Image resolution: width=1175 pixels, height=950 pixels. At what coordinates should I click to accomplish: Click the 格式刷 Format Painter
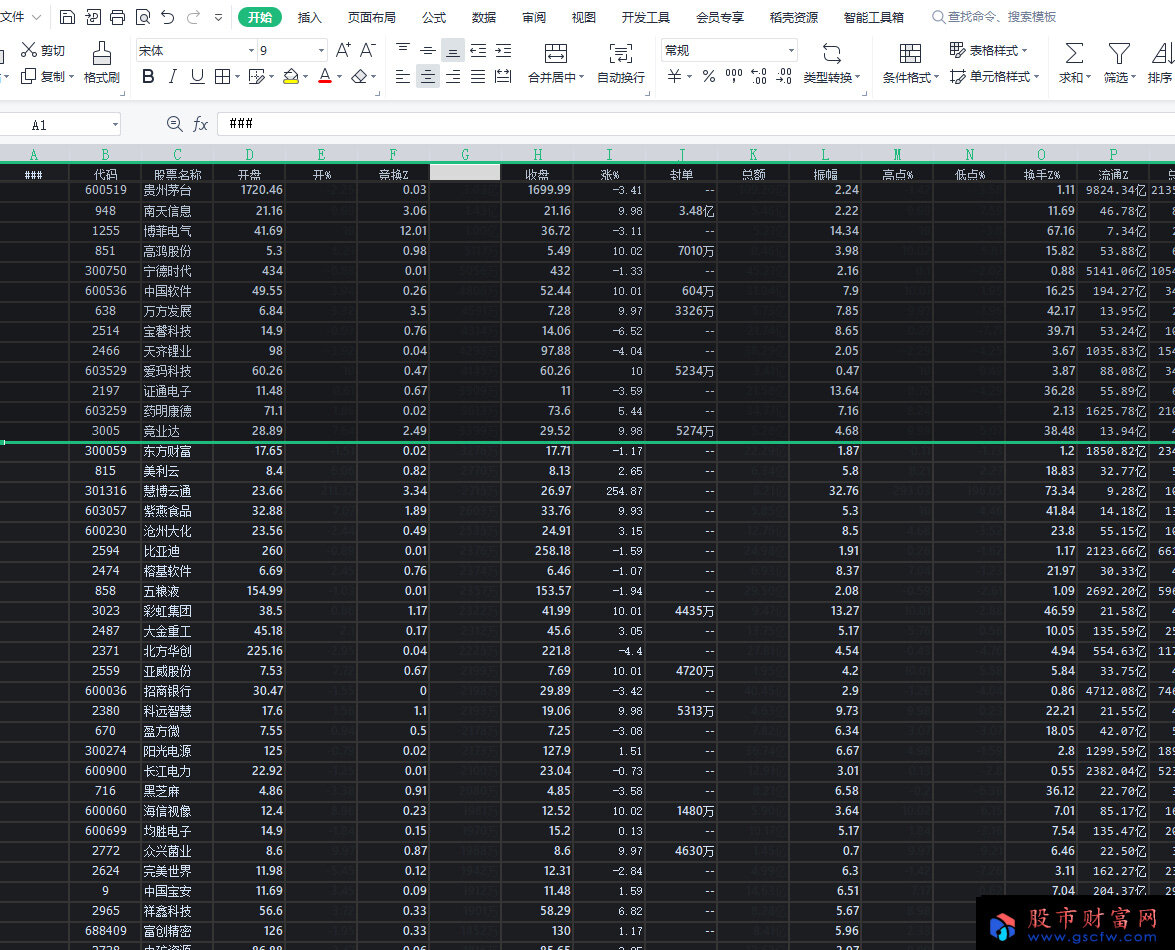(102, 62)
